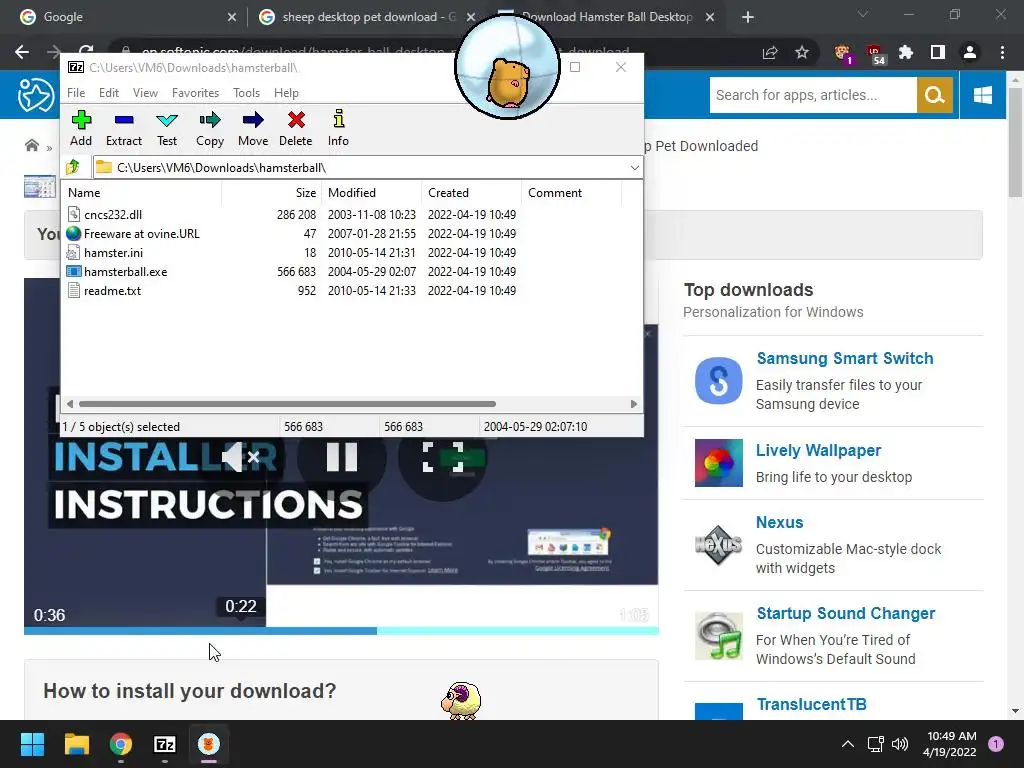Screen dimensions: 1024x768
Task: Show hidden system tray icons
Action: (847, 744)
